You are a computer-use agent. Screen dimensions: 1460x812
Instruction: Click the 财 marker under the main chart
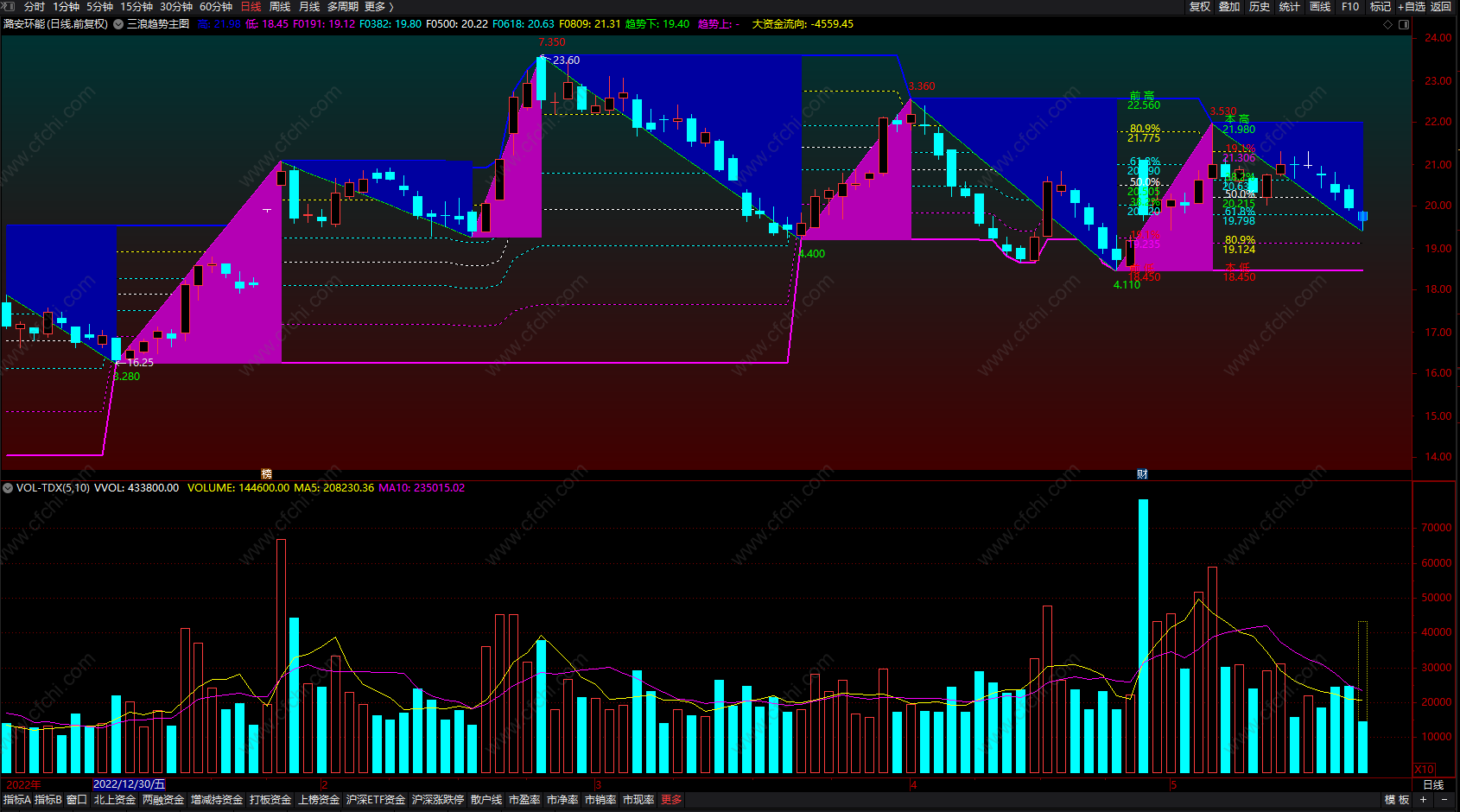[x=1142, y=473]
